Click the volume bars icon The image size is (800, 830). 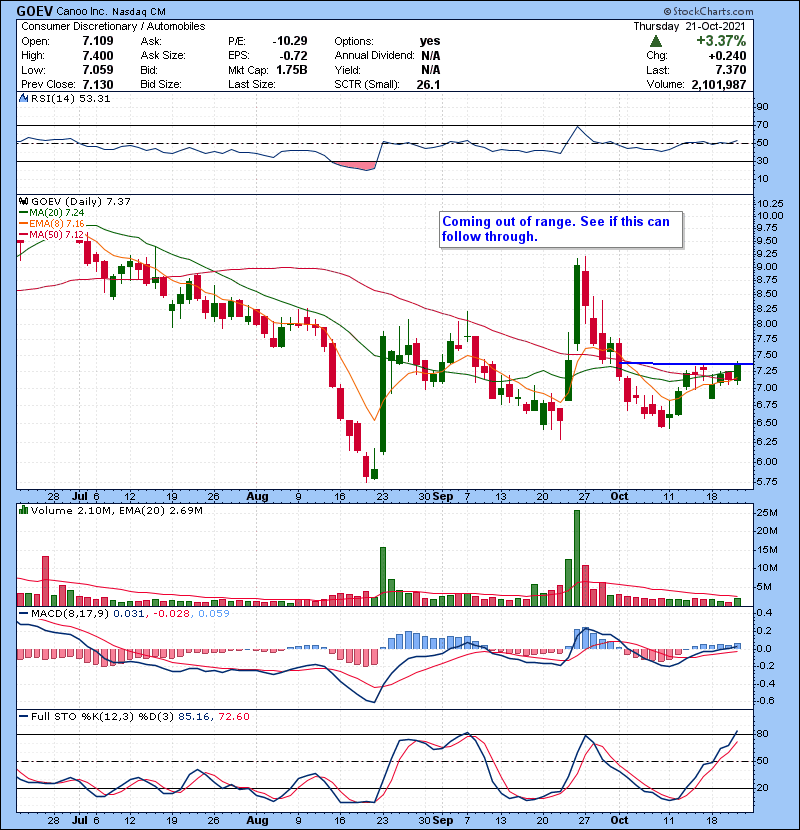pyautogui.click(x=23, y=510)
